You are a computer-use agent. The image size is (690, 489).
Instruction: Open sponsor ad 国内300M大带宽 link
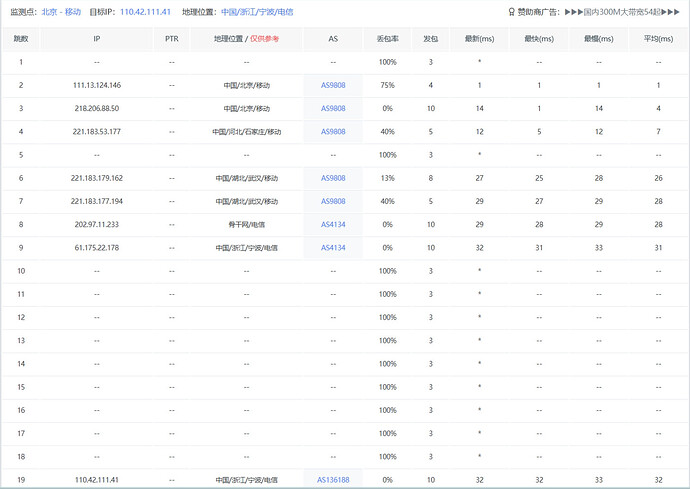point(622,12)
